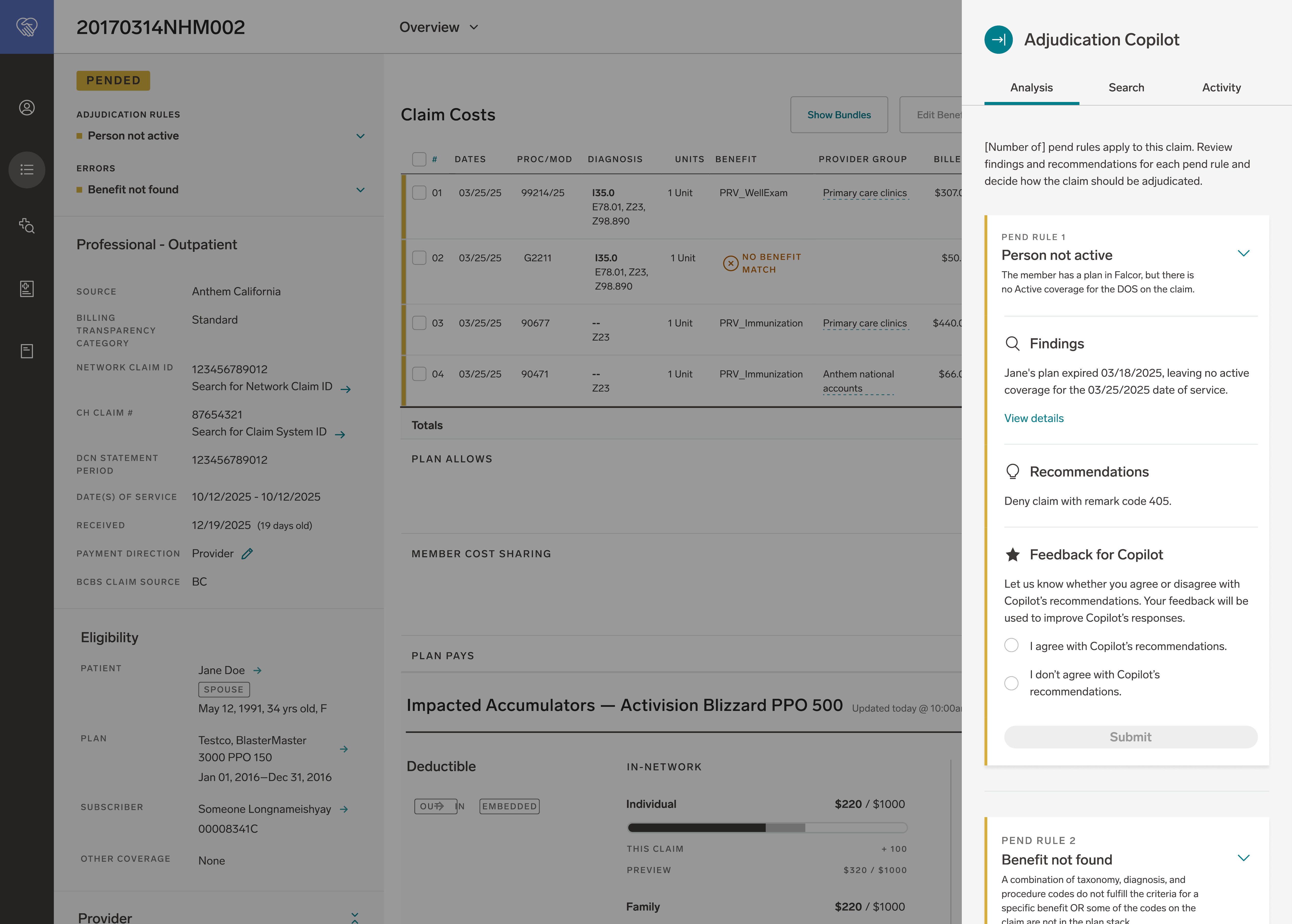Click the Recommendations lightbulb icon

tap(1013, 472)
